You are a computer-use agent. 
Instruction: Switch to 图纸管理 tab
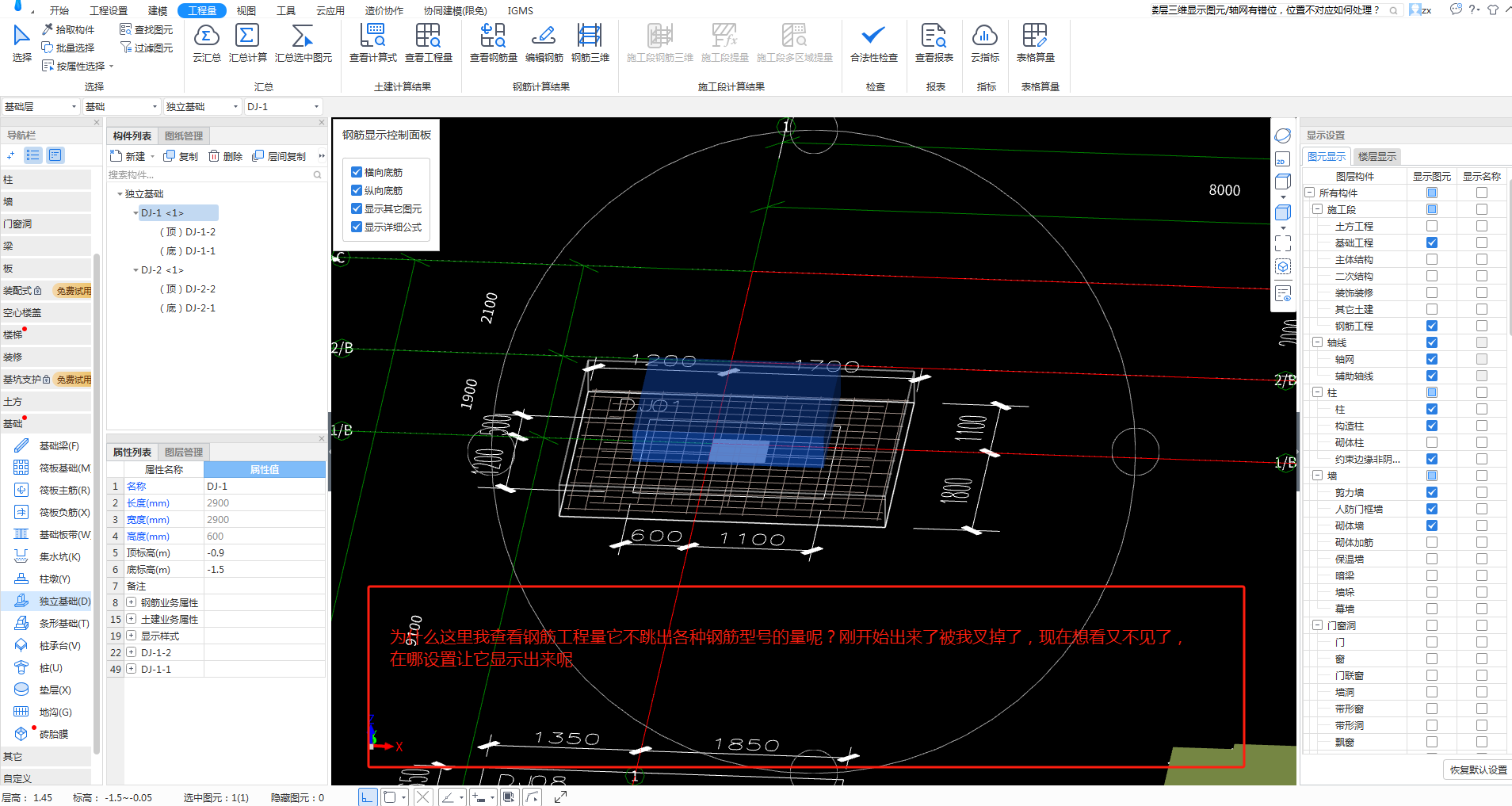point(184,136)
